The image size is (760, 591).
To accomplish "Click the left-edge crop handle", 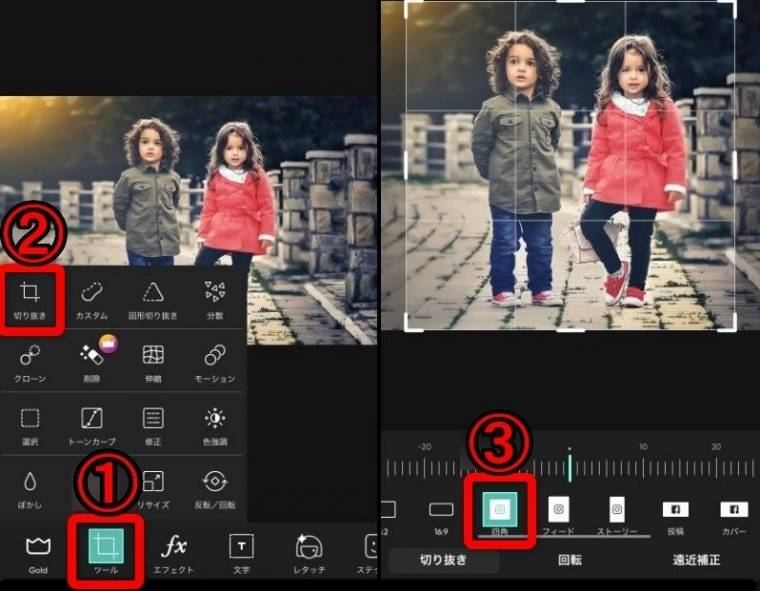I will 406,165.
